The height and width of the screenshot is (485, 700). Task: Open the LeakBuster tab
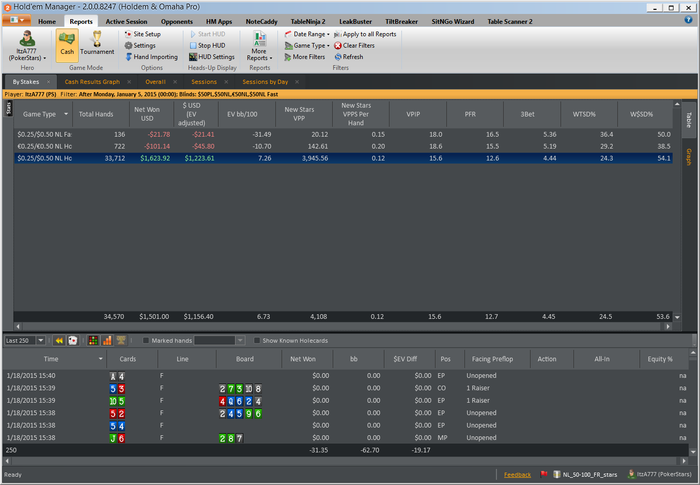(355, 21)
